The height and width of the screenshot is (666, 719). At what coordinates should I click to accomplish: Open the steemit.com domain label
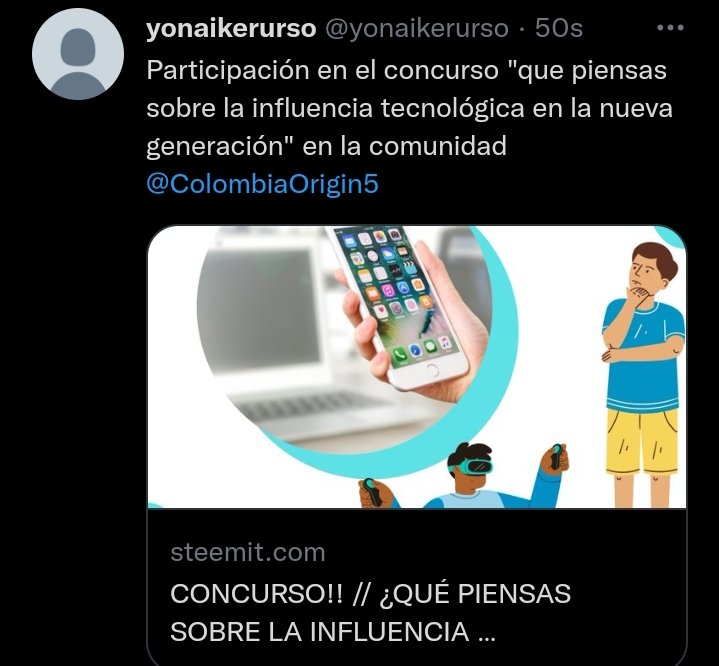point(248,552)
